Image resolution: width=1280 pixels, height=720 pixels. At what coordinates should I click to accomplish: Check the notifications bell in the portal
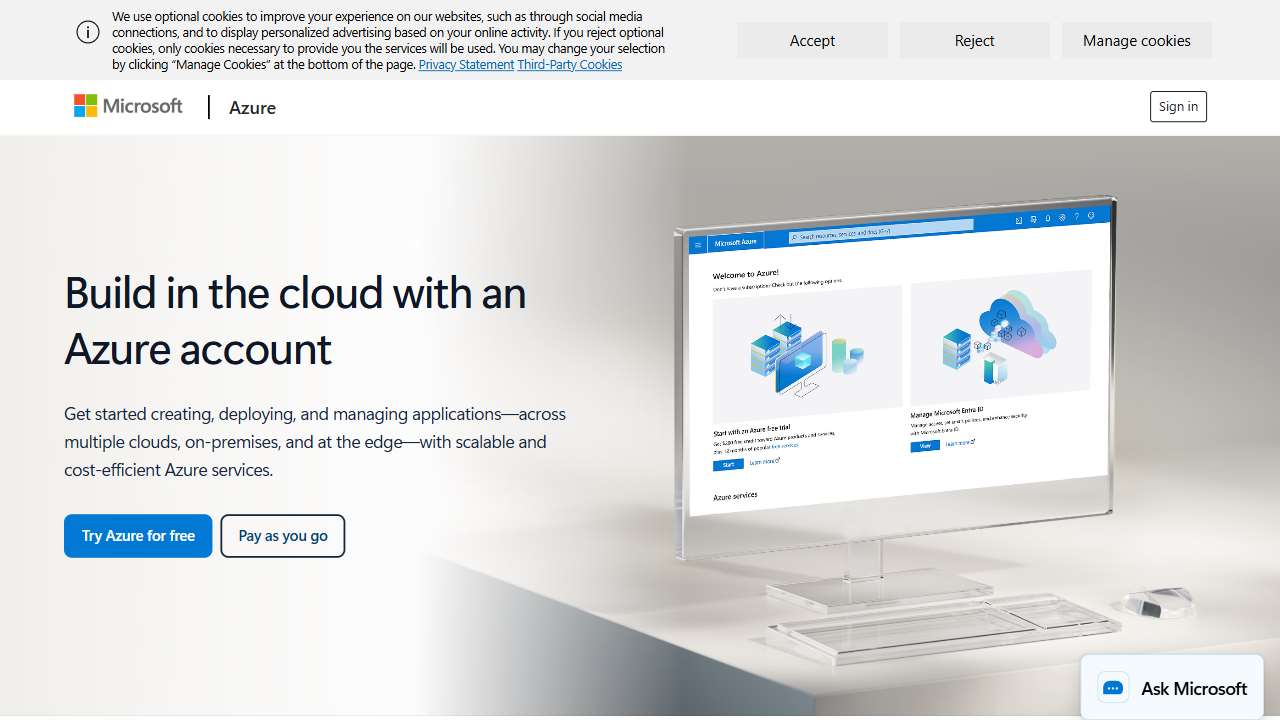click(1048, 218)
